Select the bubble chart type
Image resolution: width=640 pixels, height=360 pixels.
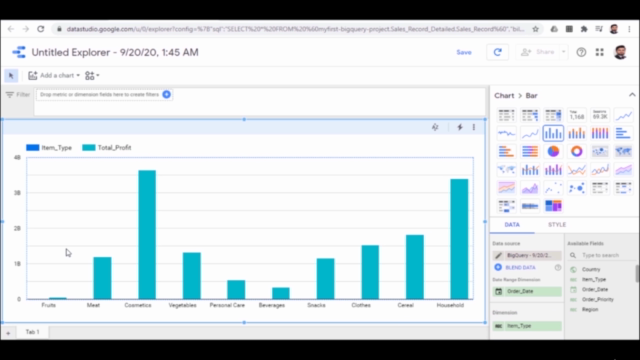577,188
